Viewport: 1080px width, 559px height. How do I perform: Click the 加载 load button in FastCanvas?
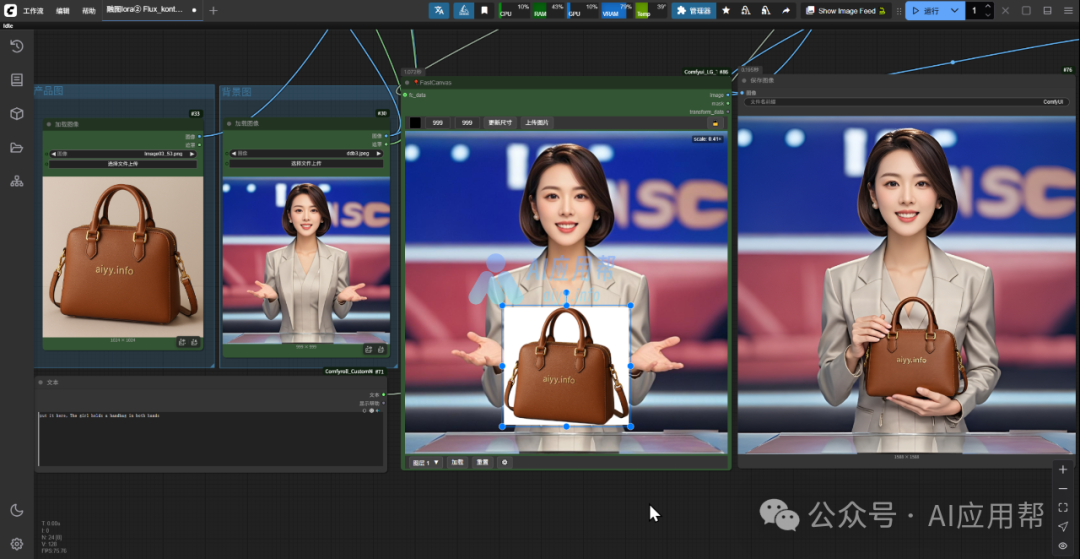(457, 463)
